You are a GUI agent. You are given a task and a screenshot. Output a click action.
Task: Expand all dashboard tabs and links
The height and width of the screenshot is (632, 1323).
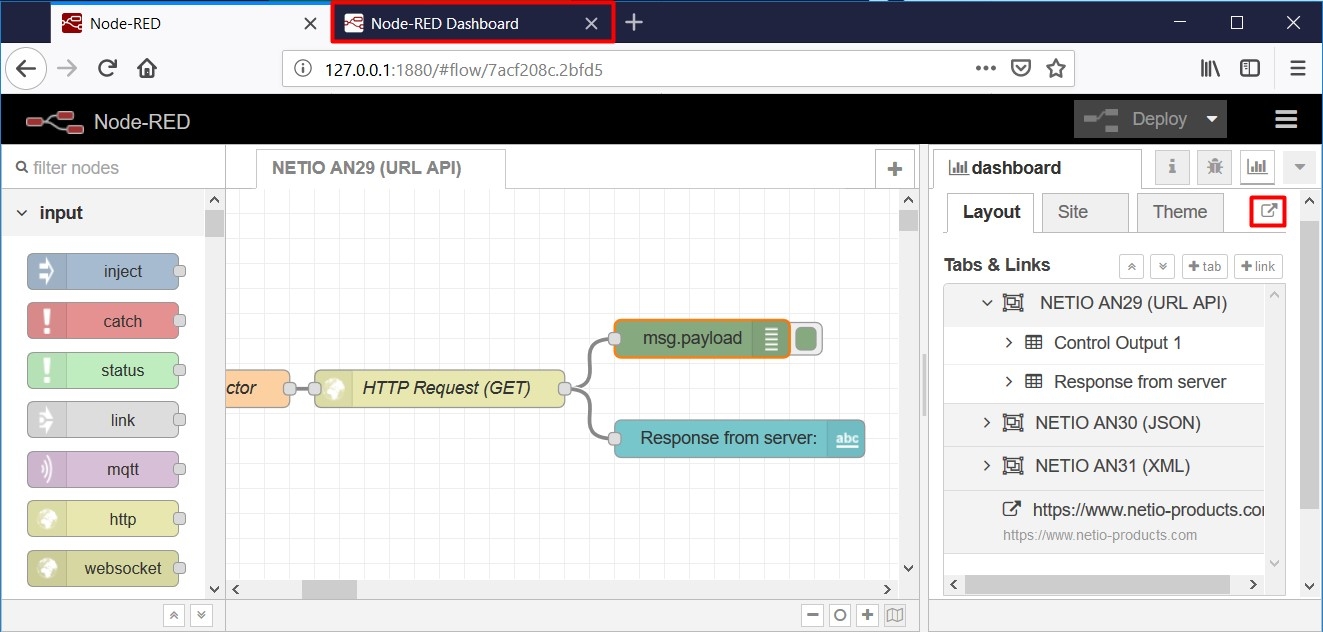pos(1161,266)
